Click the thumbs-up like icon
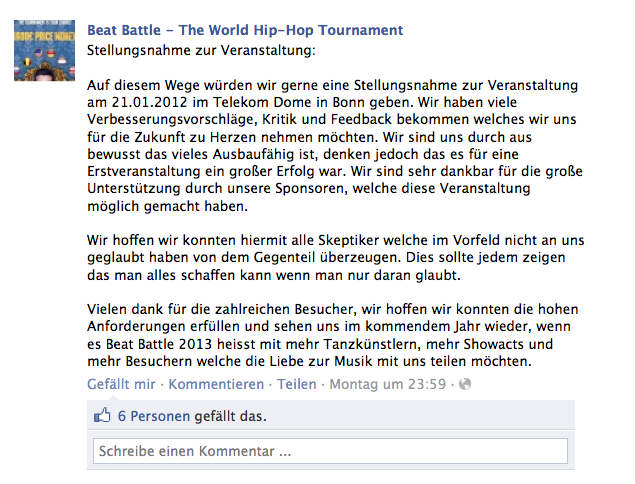635x484 pixels. tap(102, 415)
